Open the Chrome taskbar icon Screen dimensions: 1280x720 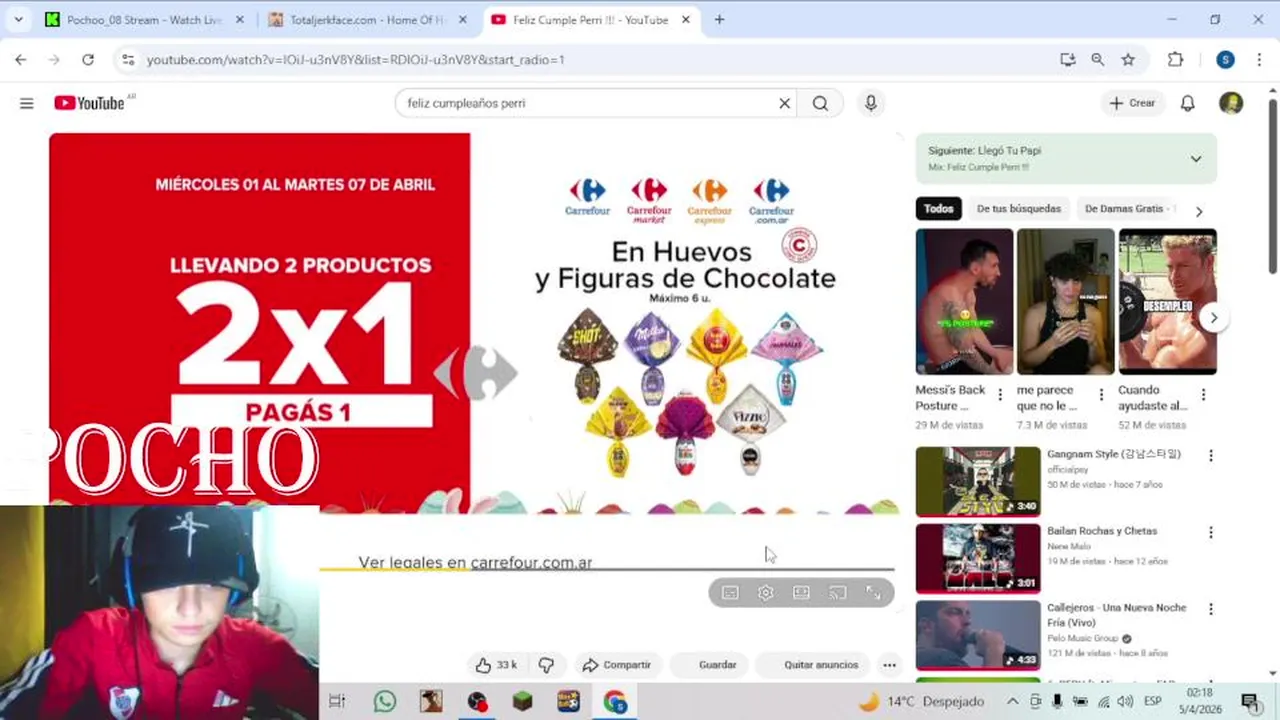tap(615, 702)
